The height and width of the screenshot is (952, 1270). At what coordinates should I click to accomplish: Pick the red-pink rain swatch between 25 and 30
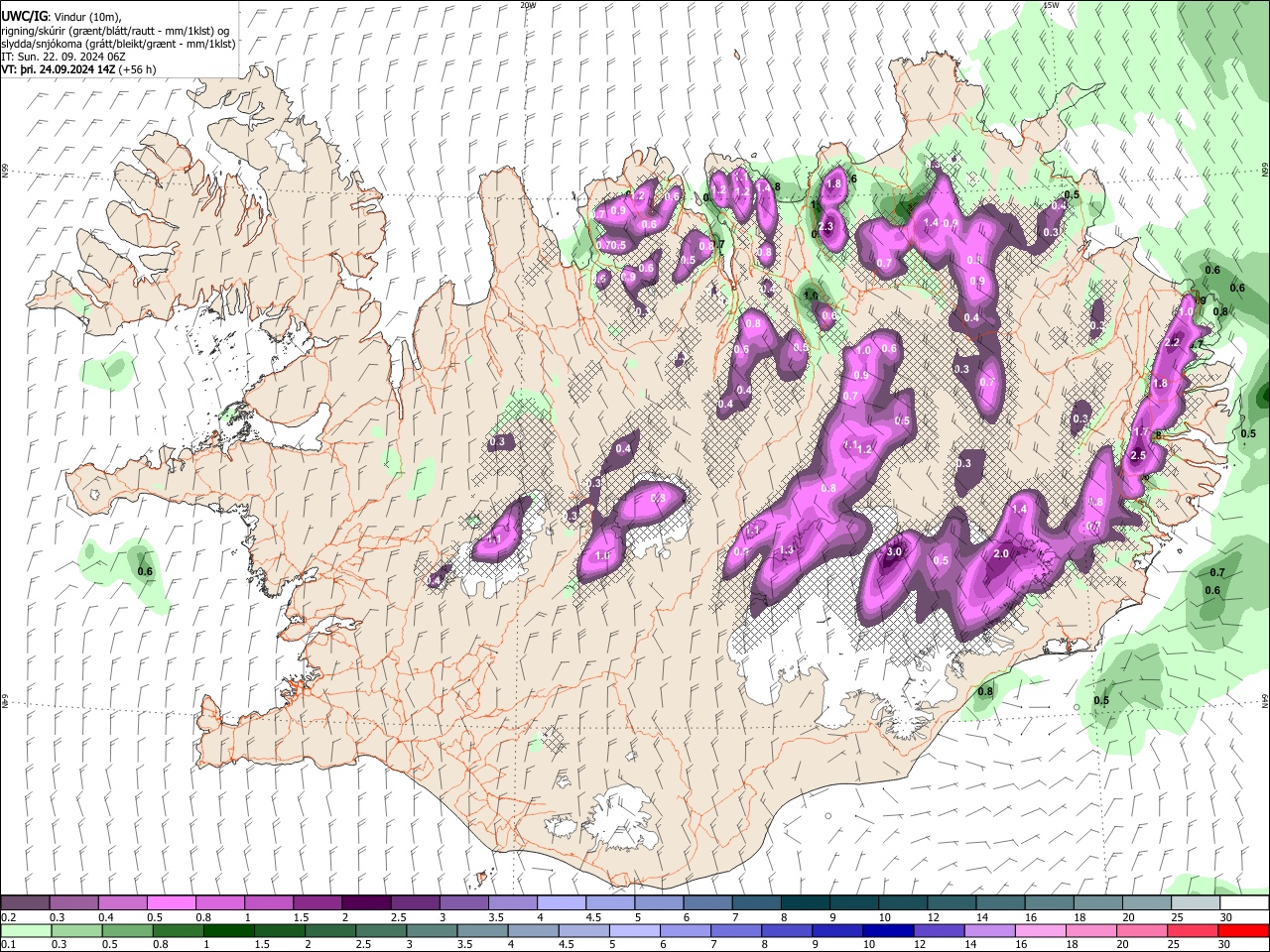pos(1193,930)
